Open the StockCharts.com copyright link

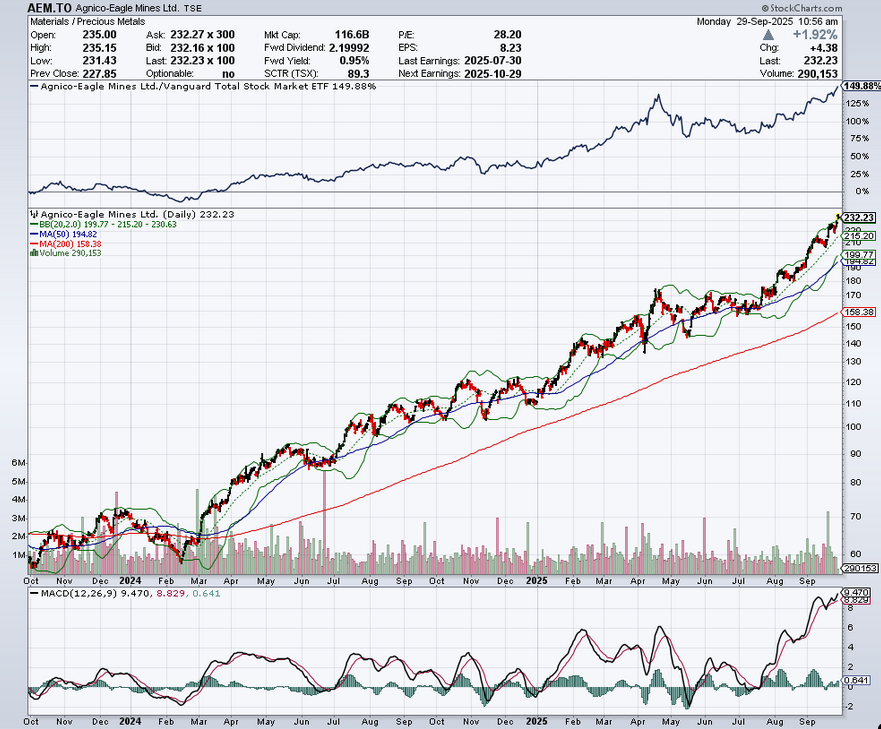802,8
